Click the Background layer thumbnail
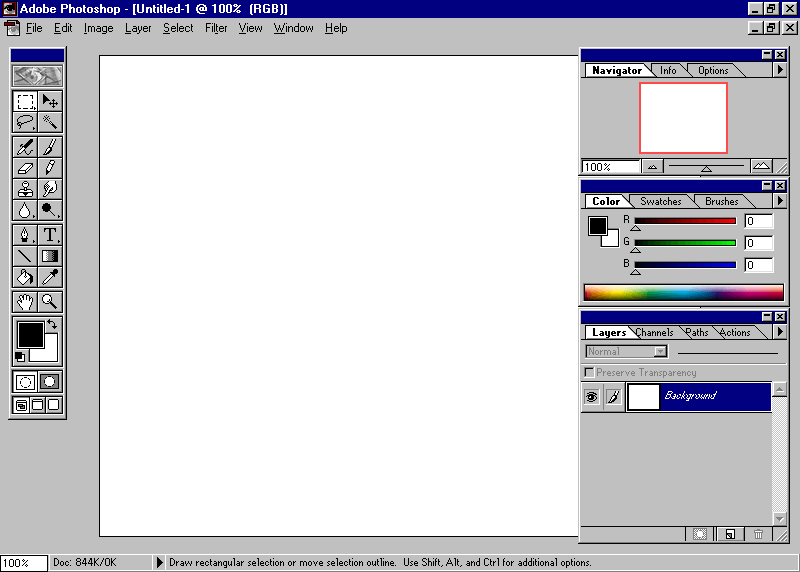 643,397
